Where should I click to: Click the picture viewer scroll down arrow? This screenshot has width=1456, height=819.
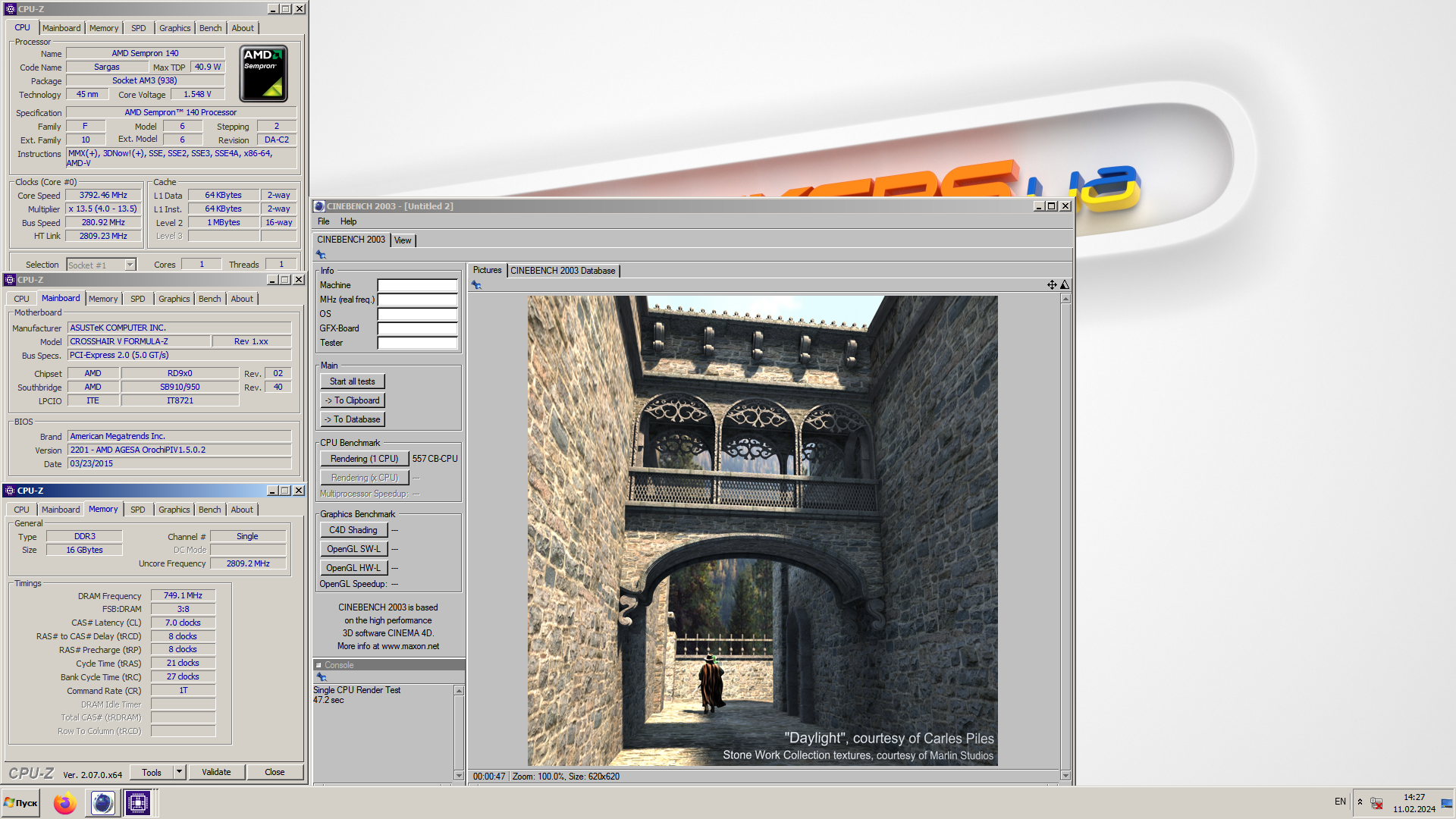pyautogui.click(x=1065, y=776)
